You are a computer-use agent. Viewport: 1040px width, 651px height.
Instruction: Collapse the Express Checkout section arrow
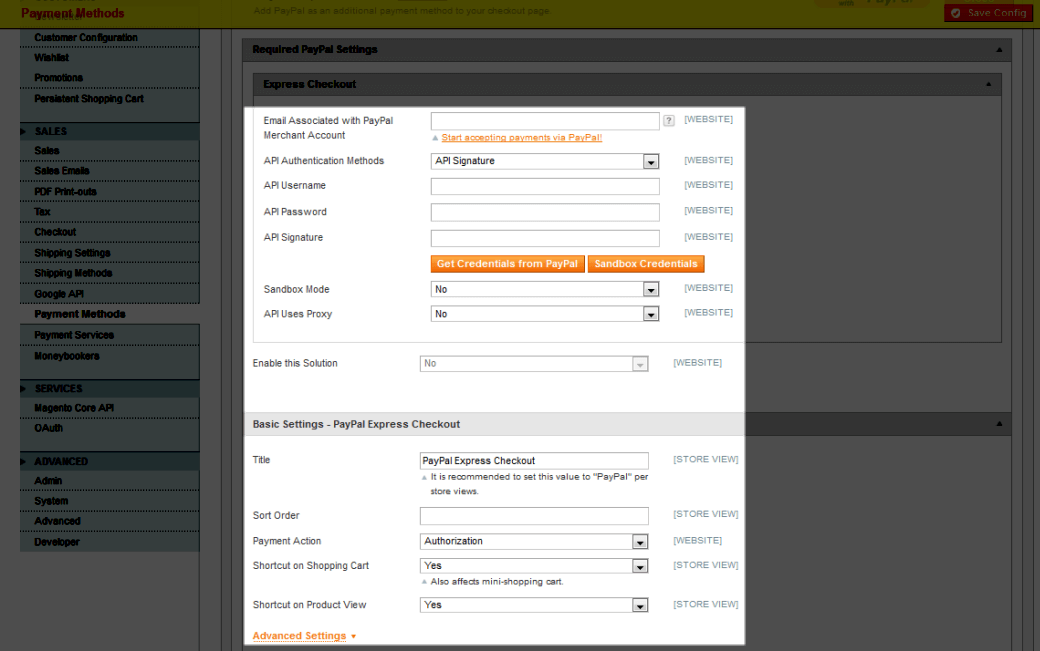988,85
